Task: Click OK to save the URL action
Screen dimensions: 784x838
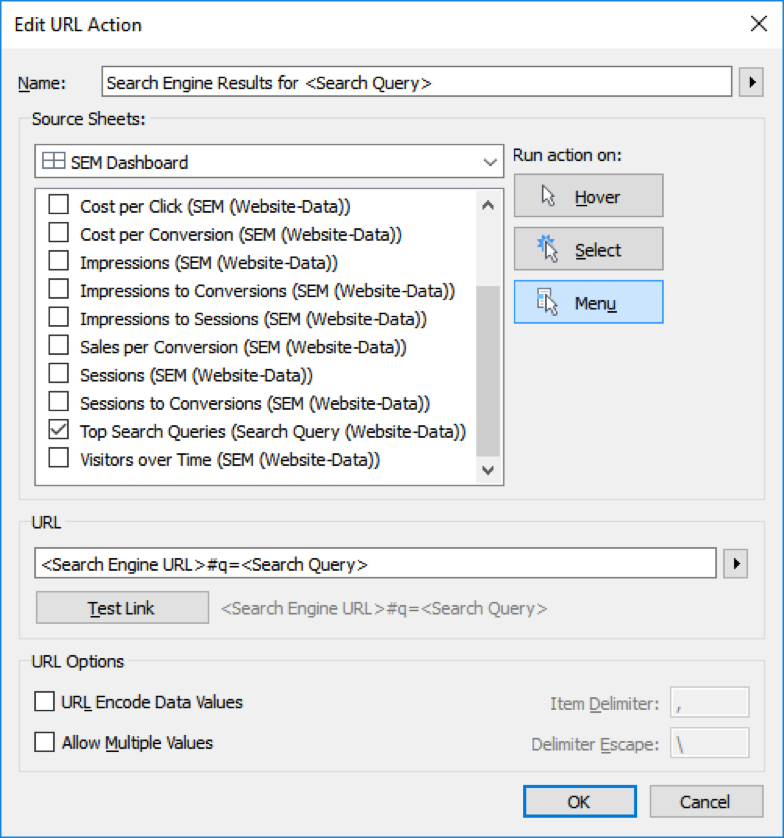Action: (x=581, y=801)
